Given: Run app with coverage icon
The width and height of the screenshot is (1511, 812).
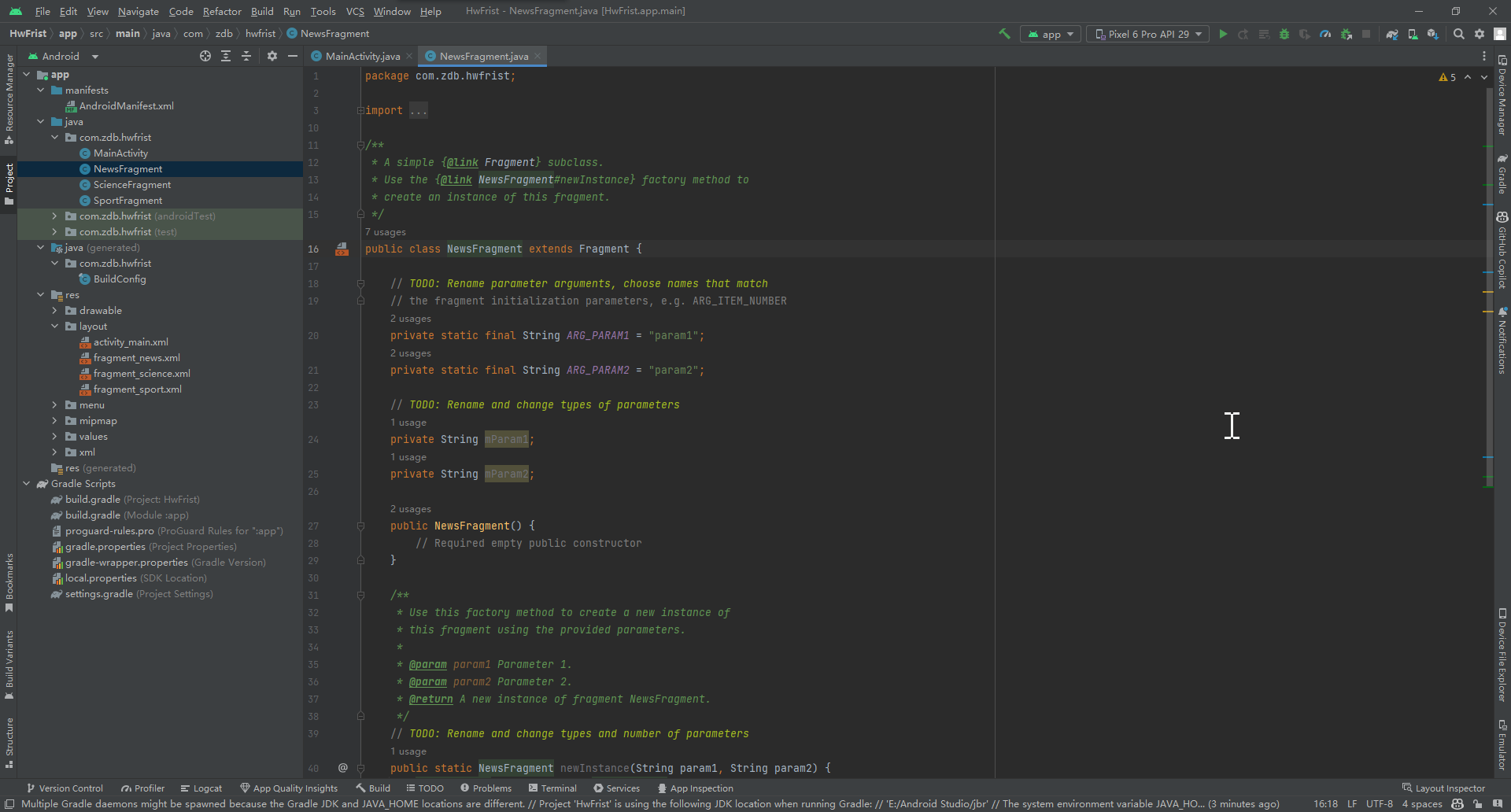Looking at the screenshot, I should coord(1305,34).
